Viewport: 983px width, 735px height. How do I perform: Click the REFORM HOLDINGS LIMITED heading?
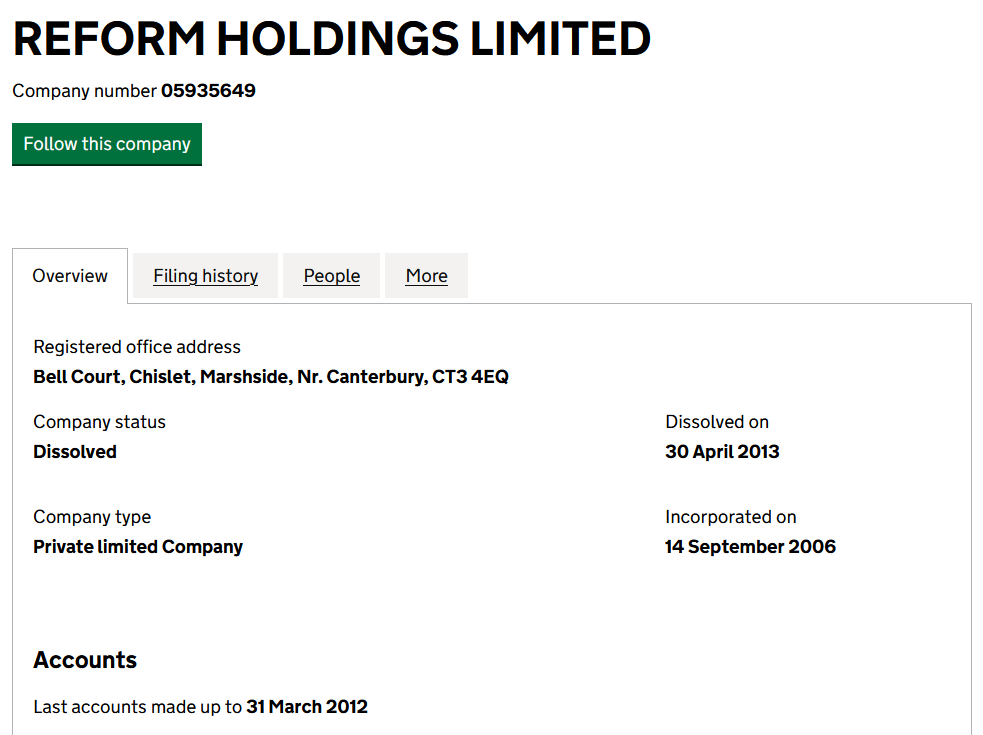pos(331,39)
